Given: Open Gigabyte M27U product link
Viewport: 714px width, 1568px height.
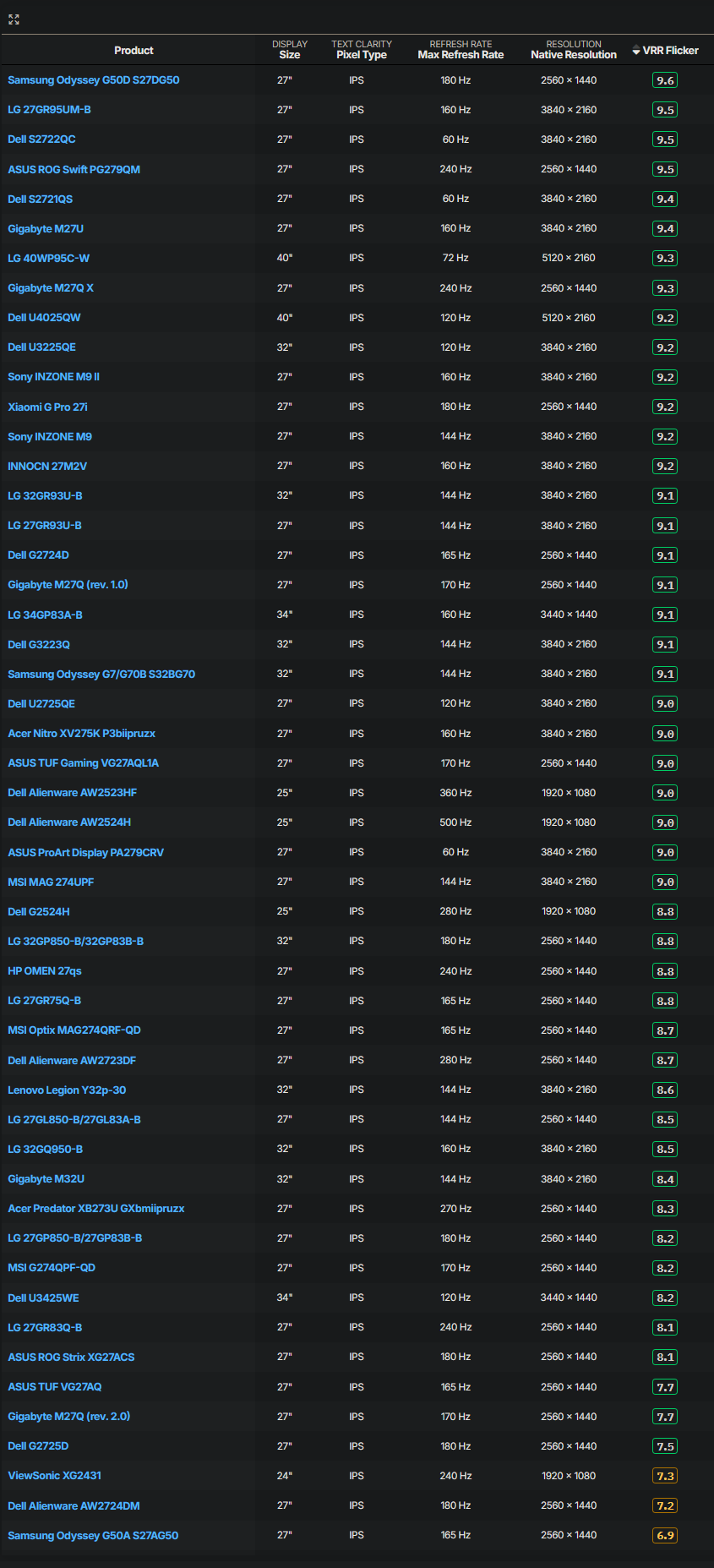Looking at the screenshot, I should [46, 228].
